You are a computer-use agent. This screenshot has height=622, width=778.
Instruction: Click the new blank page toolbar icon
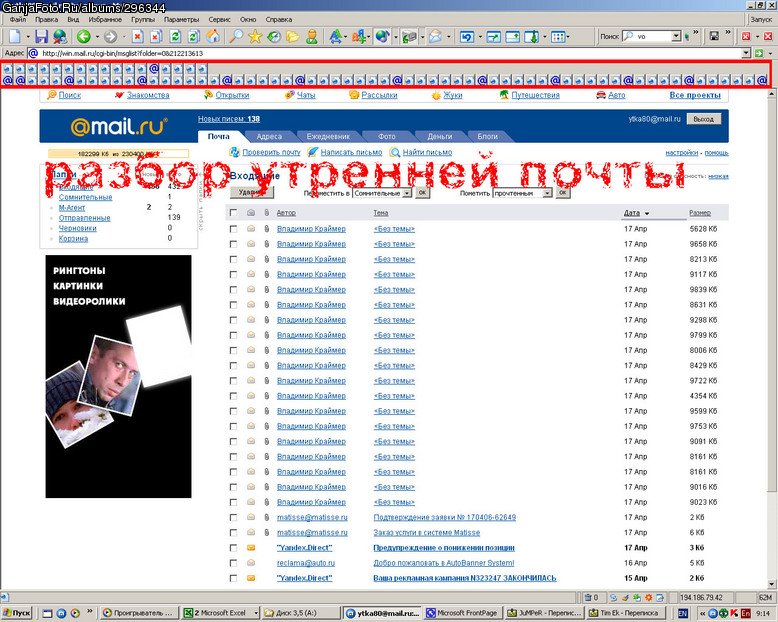(15, 37)
